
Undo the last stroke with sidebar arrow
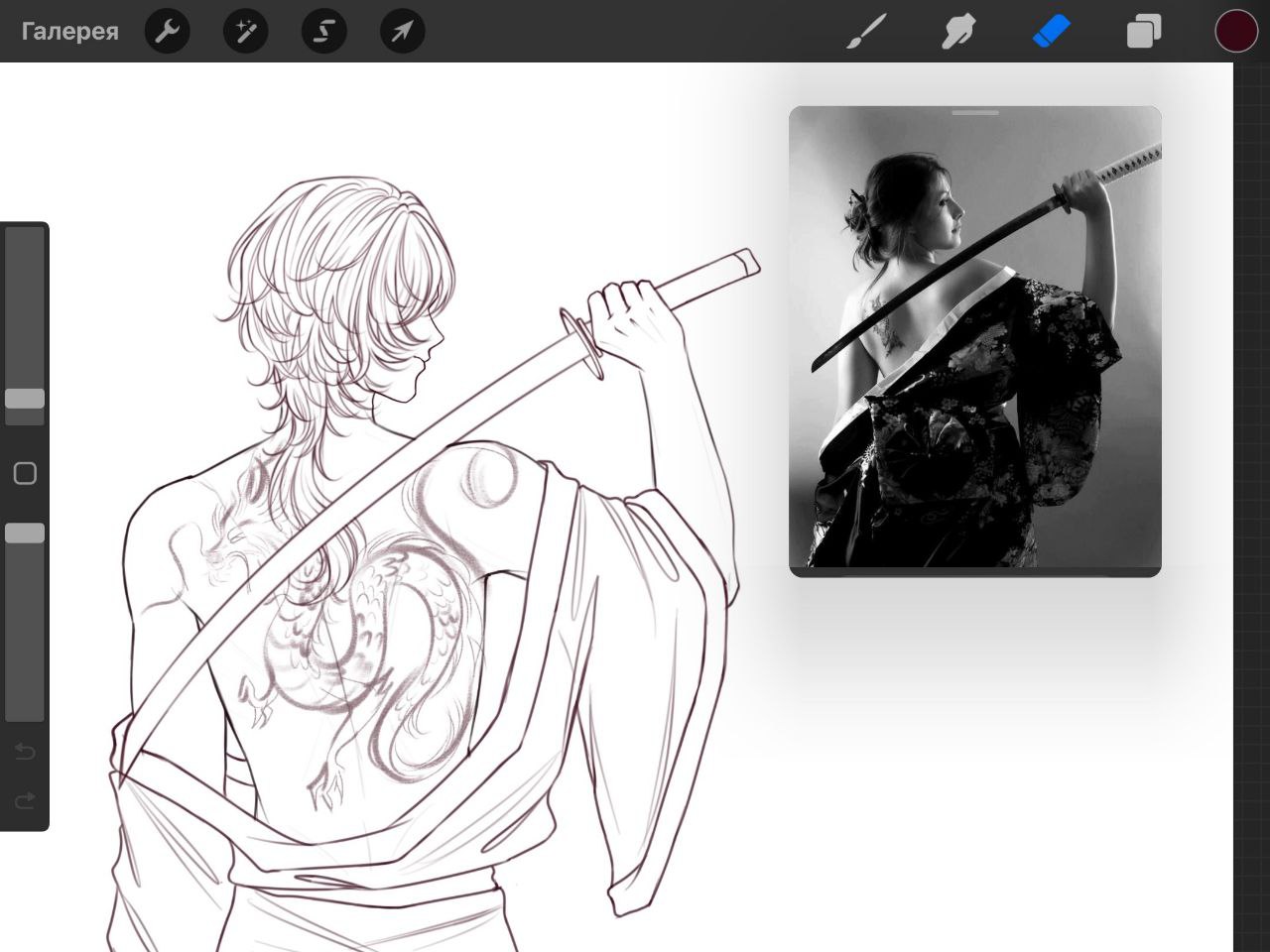pyautogui.click(x=25, y=752)
